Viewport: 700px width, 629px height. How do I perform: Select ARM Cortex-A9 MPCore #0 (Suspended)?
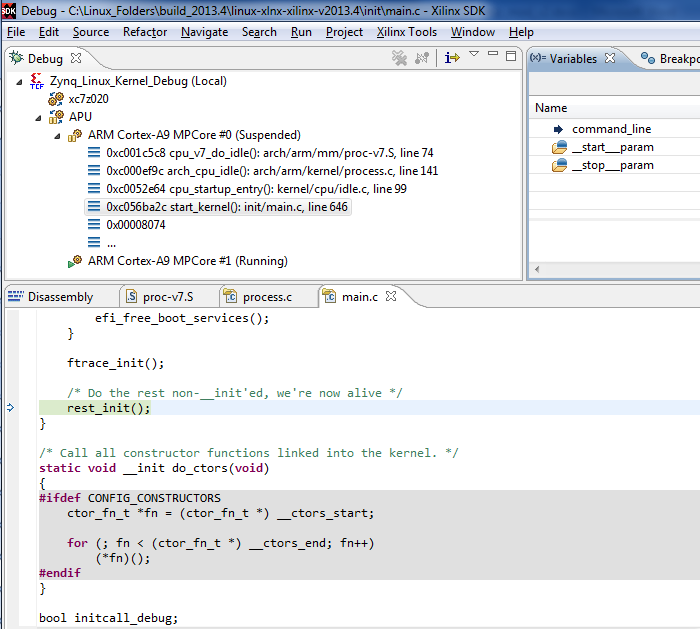coord(194,135)
